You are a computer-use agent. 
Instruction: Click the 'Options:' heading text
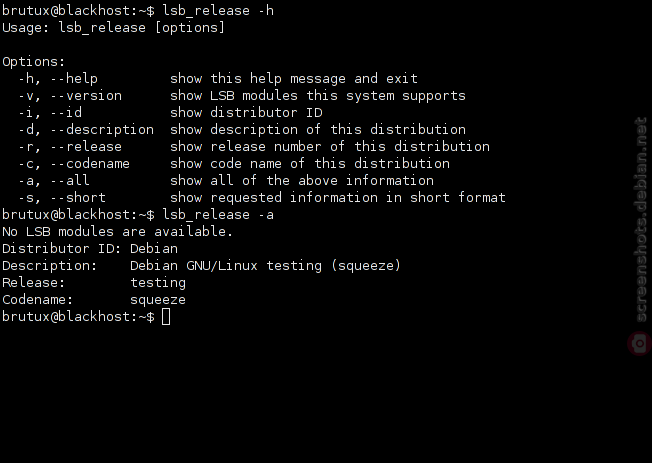[x=34, y=62]
